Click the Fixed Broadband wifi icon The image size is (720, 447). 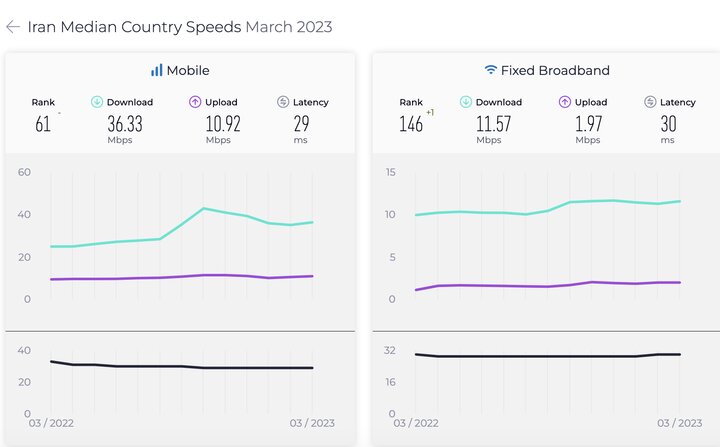491,70
